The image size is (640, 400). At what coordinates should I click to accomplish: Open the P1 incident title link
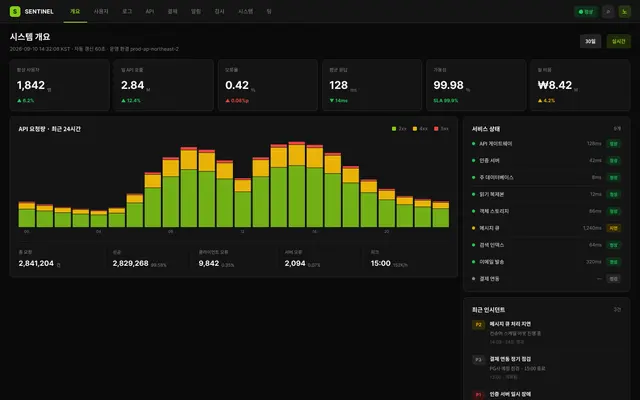point(510,394)
